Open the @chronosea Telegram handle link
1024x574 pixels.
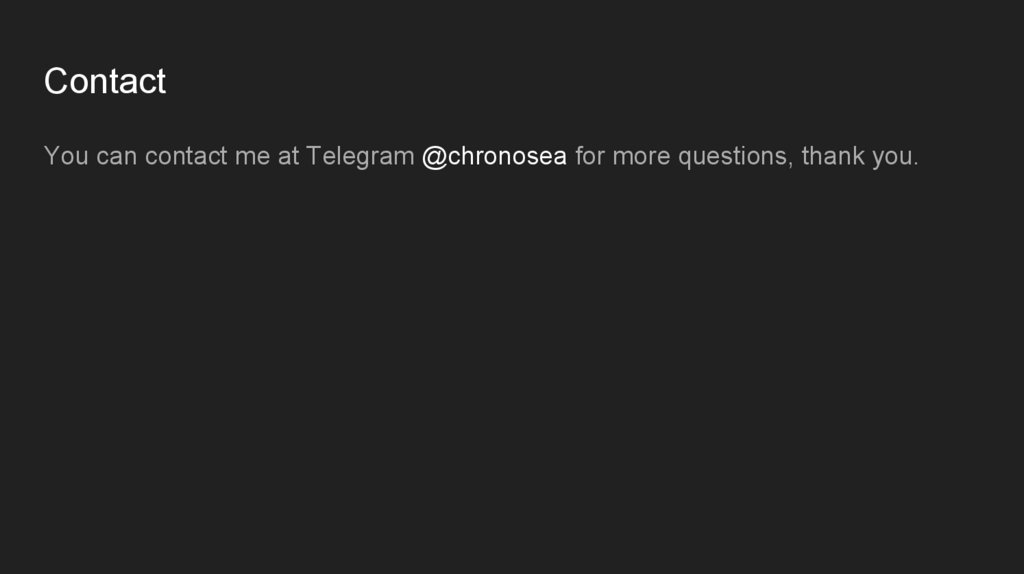(x=494, y=157)
